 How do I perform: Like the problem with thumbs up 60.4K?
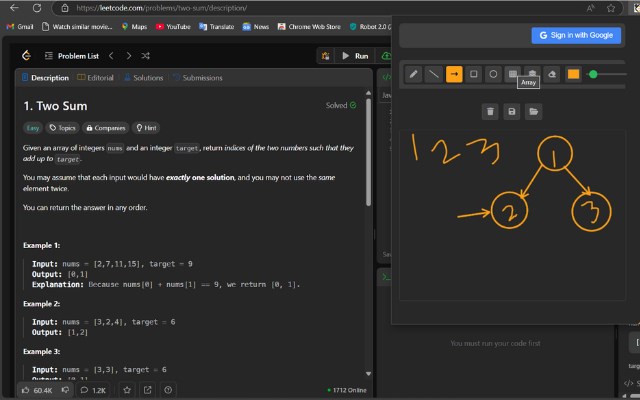coord(37,390)
